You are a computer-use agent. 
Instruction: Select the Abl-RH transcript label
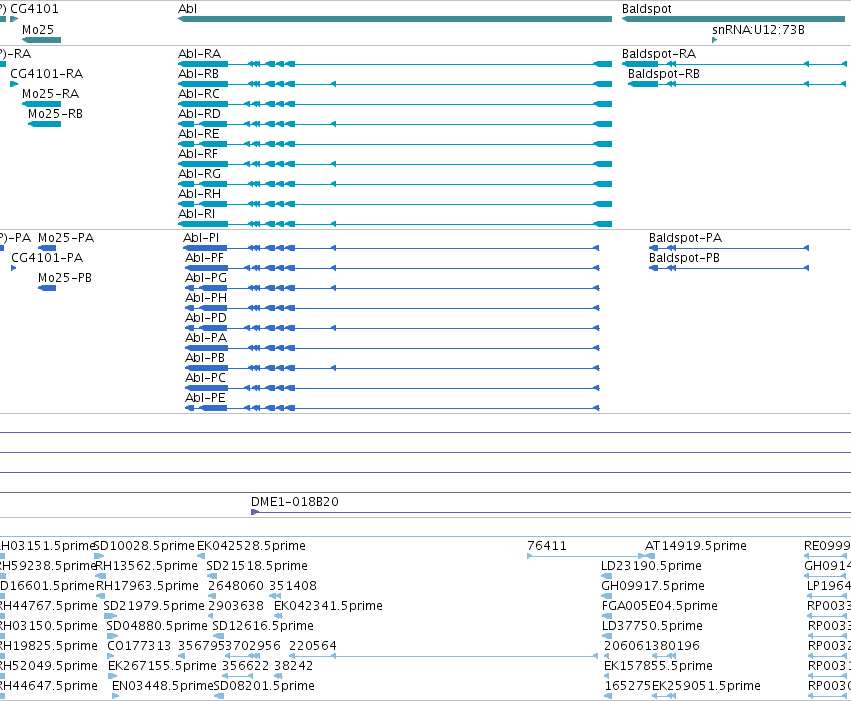pyautogui.click(x=199, y=194)
